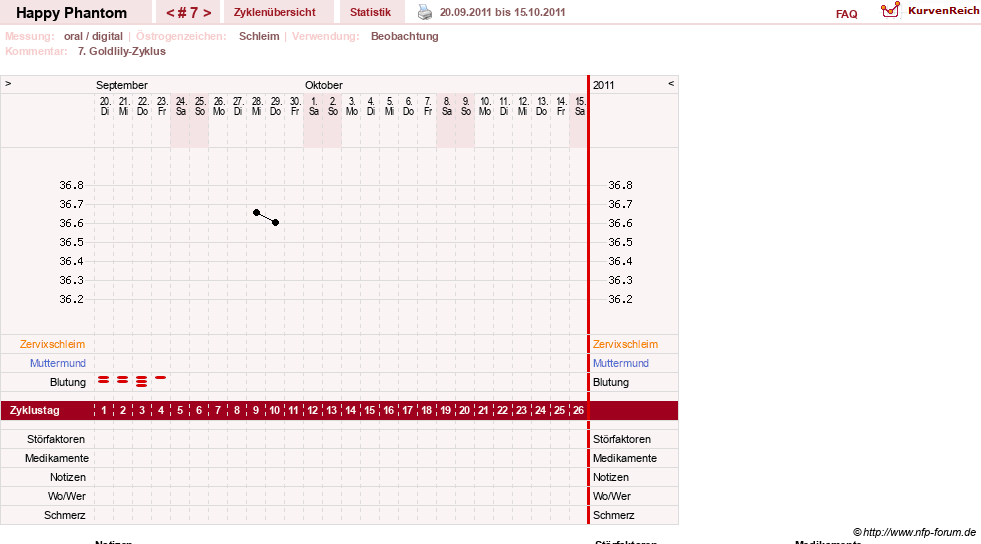Click the left 36.8 temperature axis label

[x=71, y=185]
